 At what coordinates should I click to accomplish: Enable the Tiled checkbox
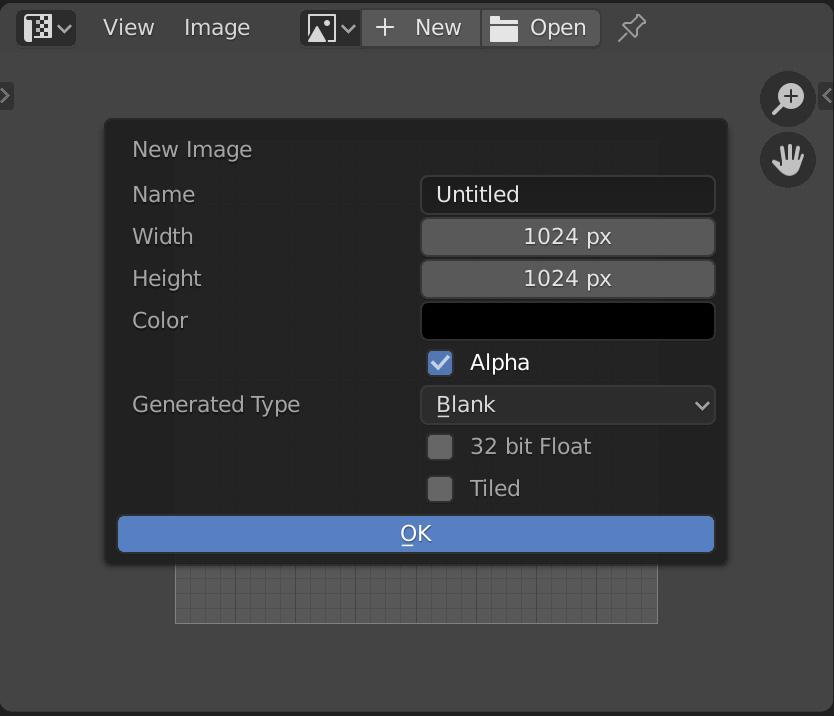click(440, 488)
